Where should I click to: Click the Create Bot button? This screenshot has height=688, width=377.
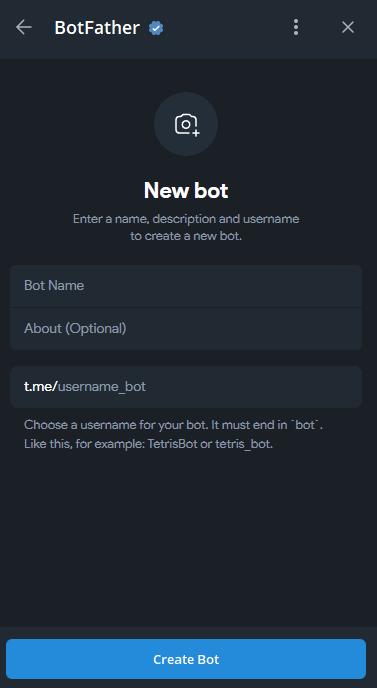coord(186,659)
